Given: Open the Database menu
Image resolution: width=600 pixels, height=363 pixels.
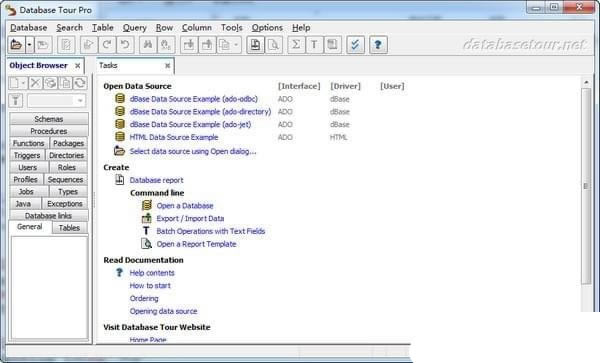Looking at the screenshot, I should (x=29, y=28).
